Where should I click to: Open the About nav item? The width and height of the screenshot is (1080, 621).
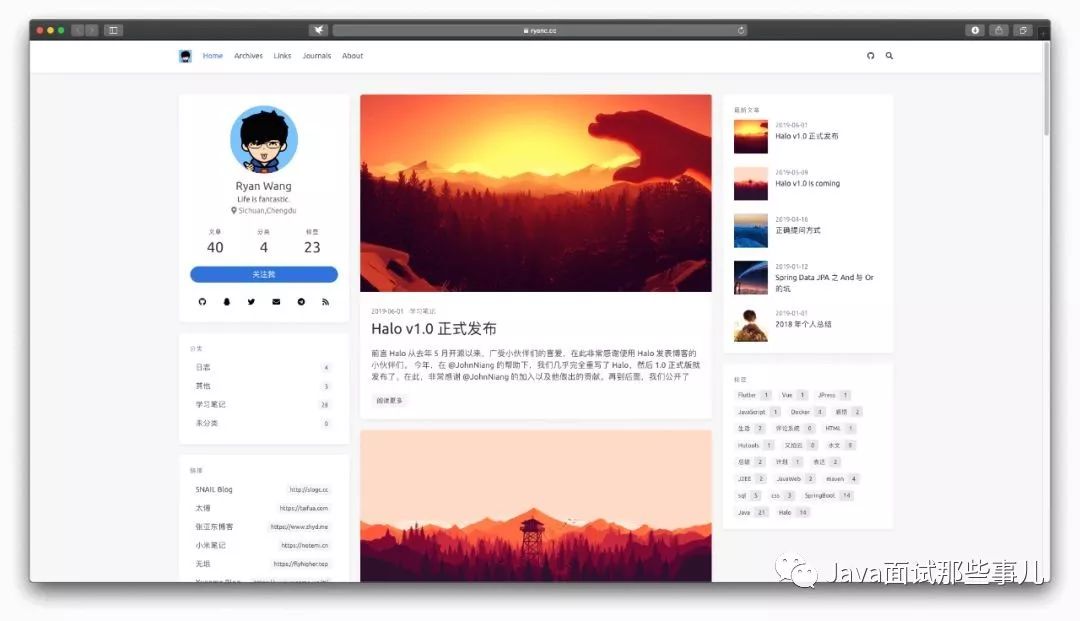coord(353,56)
